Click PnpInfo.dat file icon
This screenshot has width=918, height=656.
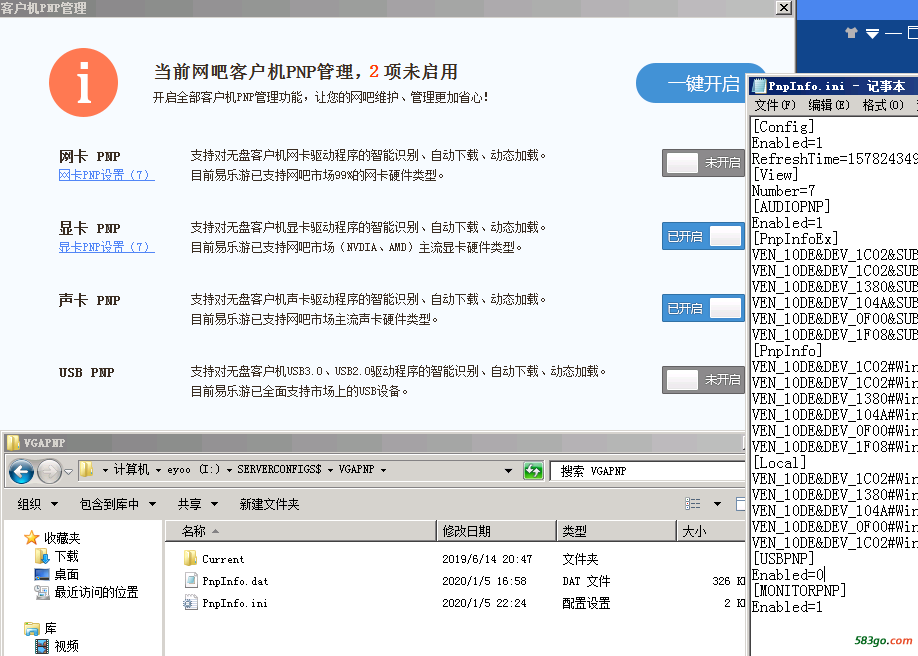190,580
